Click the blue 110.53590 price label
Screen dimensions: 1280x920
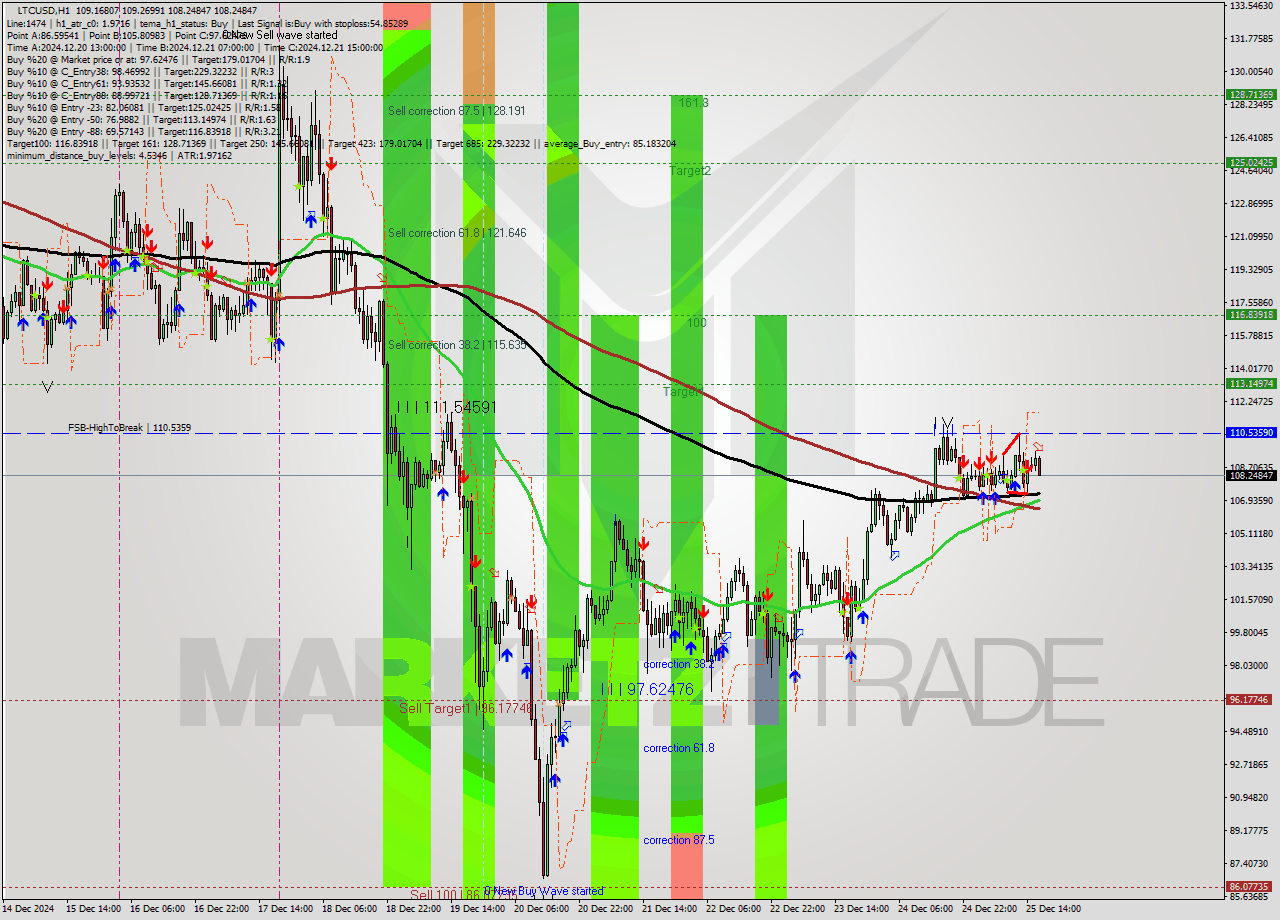(1251, 433)
